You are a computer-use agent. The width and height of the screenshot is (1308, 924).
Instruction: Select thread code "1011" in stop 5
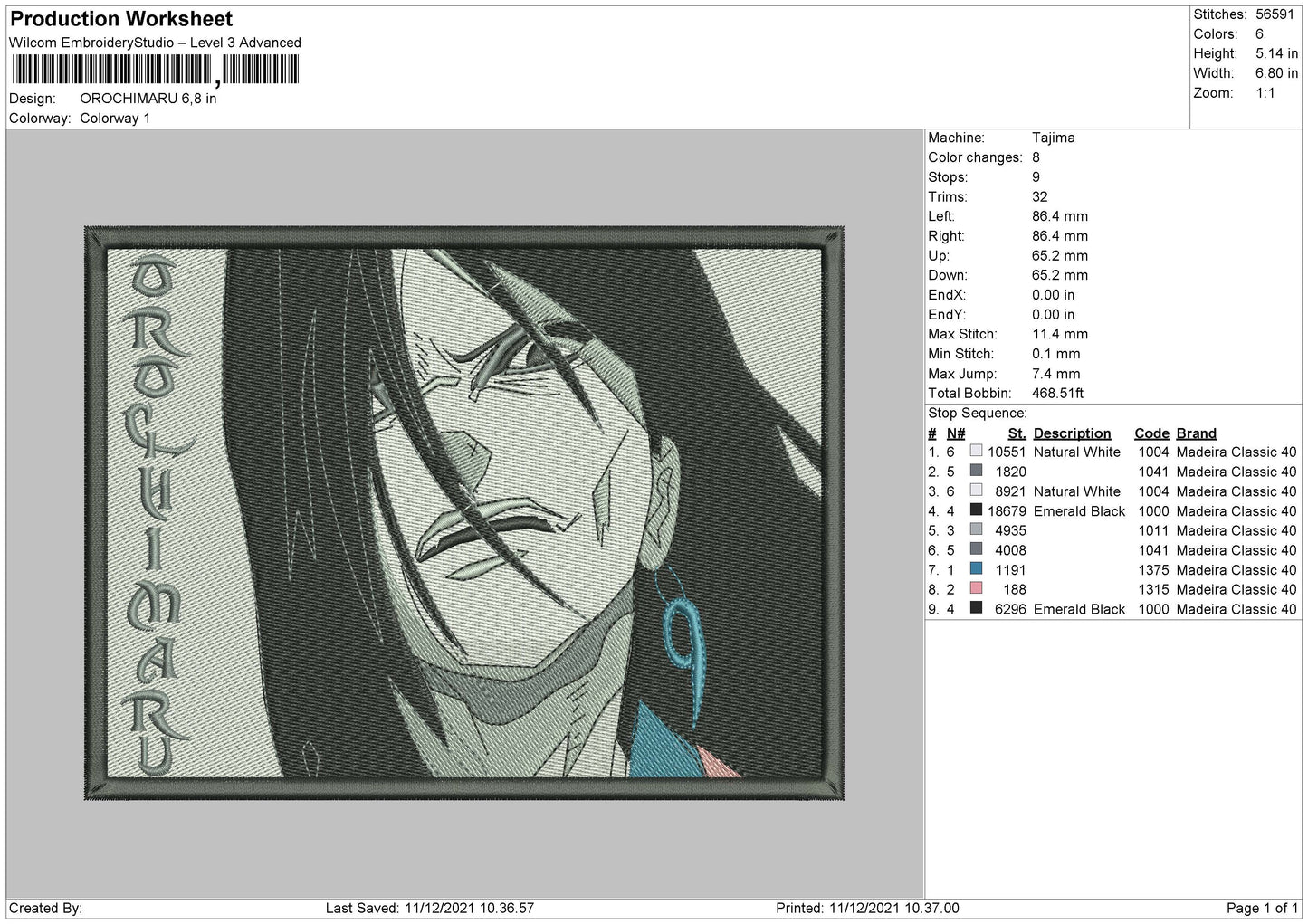tap(1154, 531)
